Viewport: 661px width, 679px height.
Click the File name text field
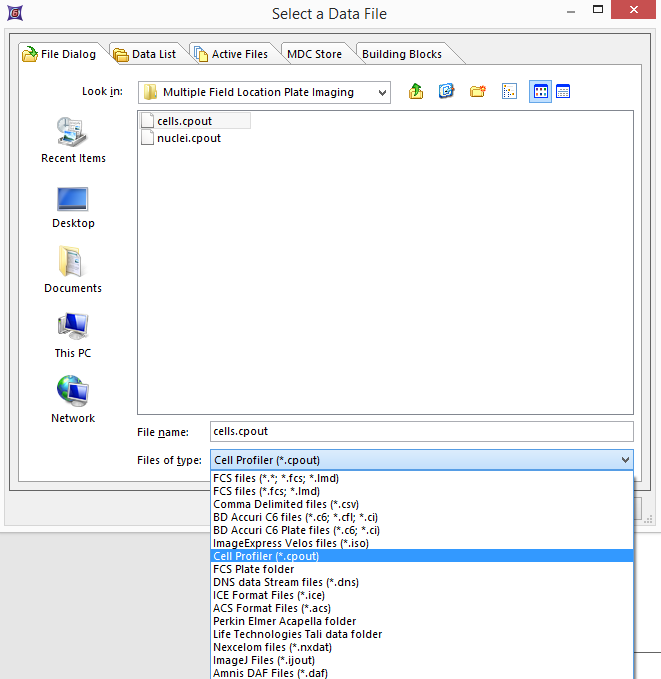421,431
